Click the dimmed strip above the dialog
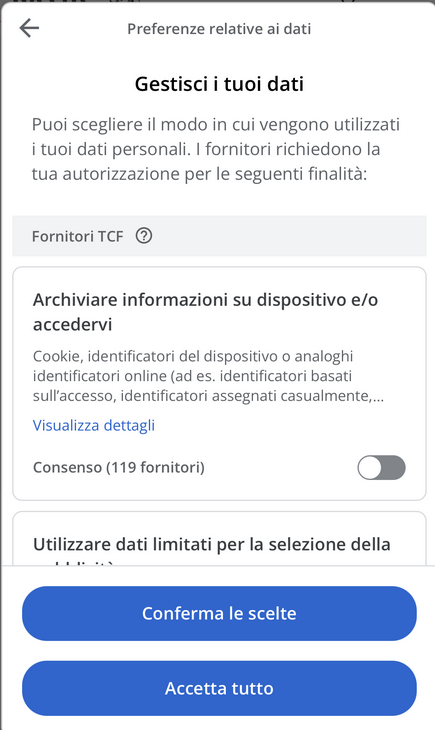435x730 pixels. pyautogui.click(x=218, y=1)
